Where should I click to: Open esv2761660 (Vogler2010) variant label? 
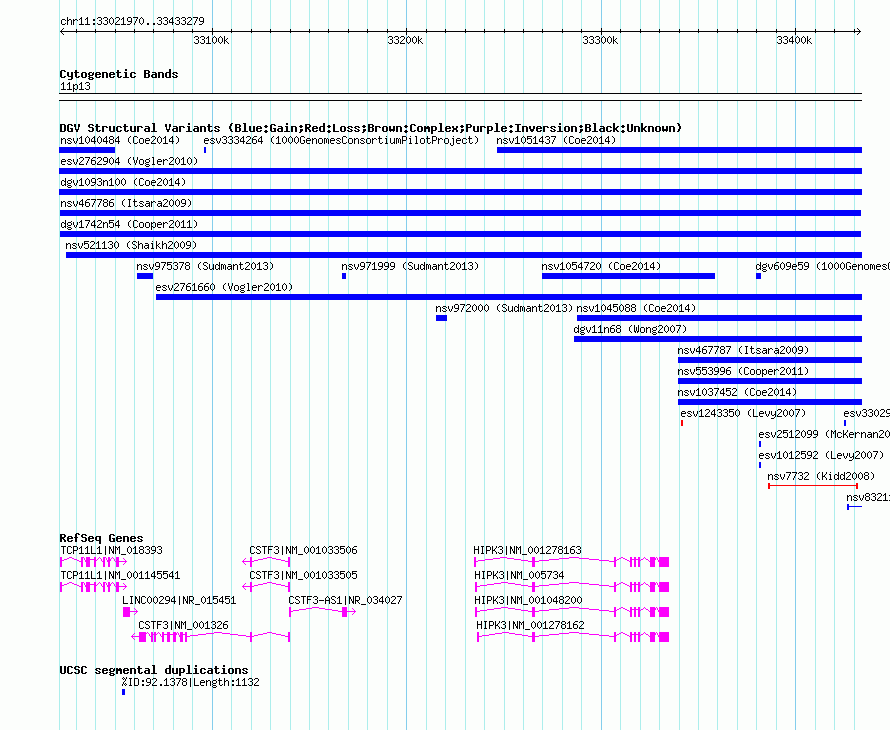[x=224, y=287]
